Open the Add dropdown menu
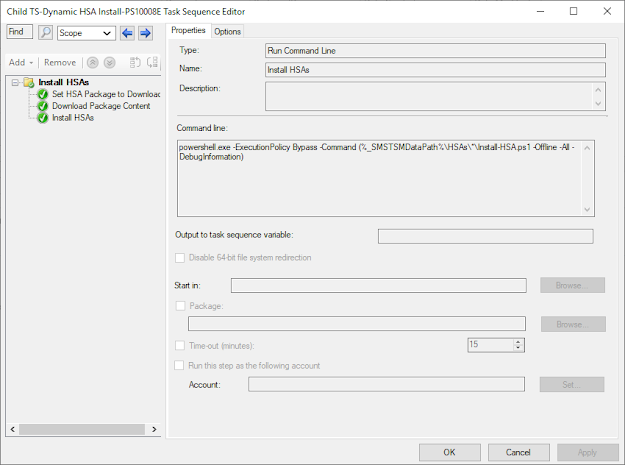Screen dimensions: 625x465 click(21, 63)
